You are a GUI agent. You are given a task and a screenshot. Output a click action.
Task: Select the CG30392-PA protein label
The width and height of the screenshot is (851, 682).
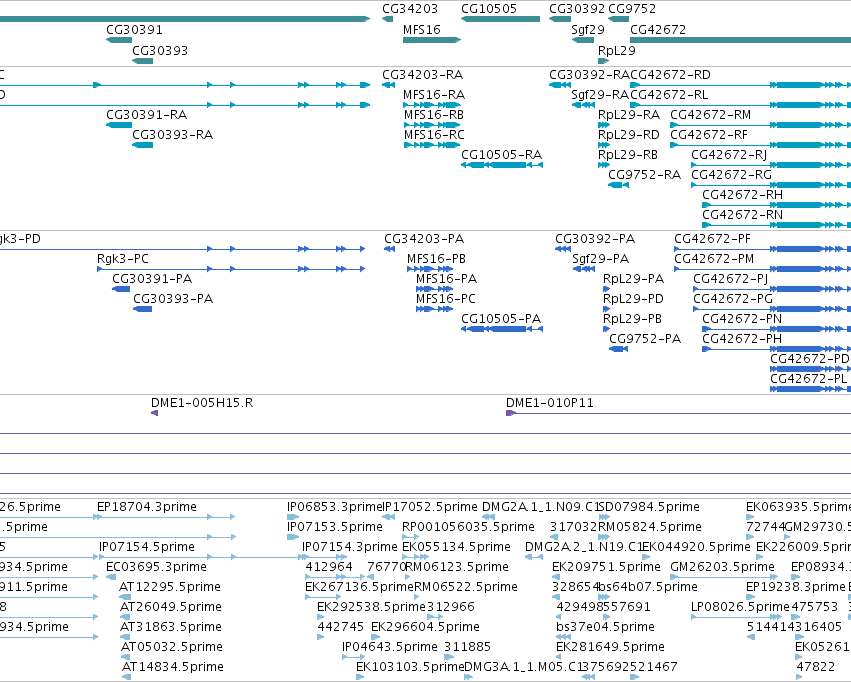pyautogui.click(x=595, y=239)
